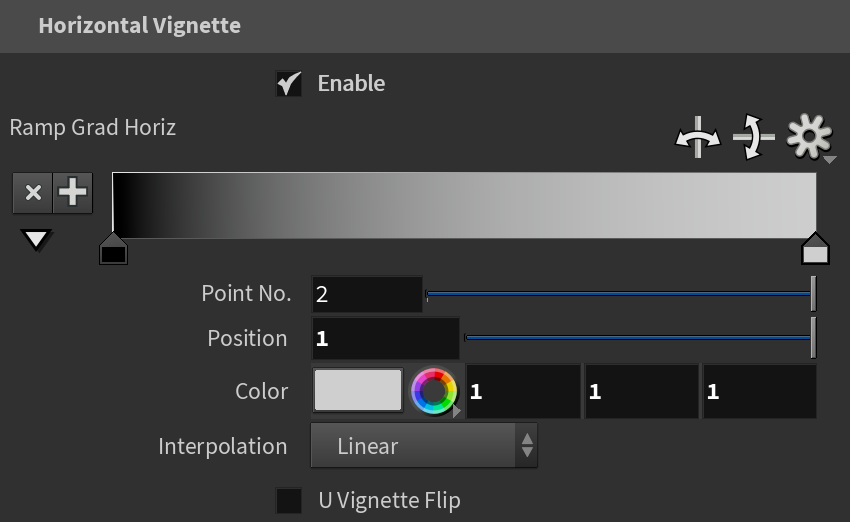This screenshot has width=850, height=522.
Task: Click the Position slider track
Action: coord(640,338)
